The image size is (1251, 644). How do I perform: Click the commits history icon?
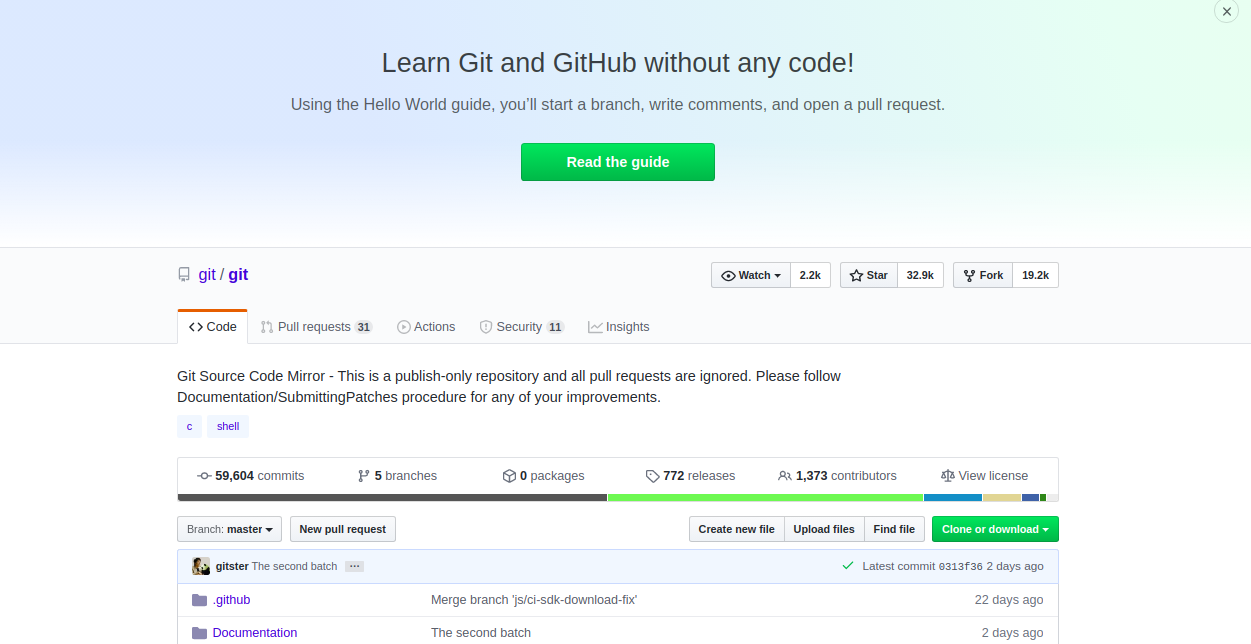click(x=204, y=476)
